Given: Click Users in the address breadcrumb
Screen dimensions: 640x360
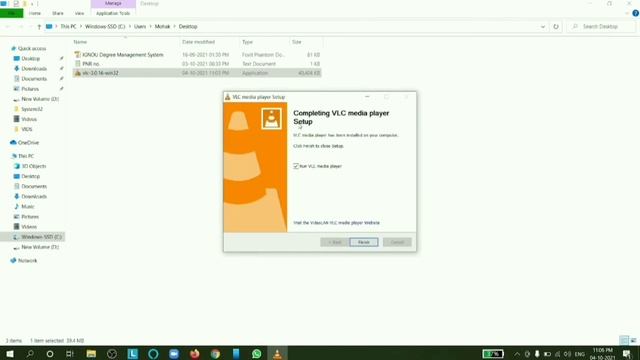Looking at the screenshot, I should click(x=140, y=27).
